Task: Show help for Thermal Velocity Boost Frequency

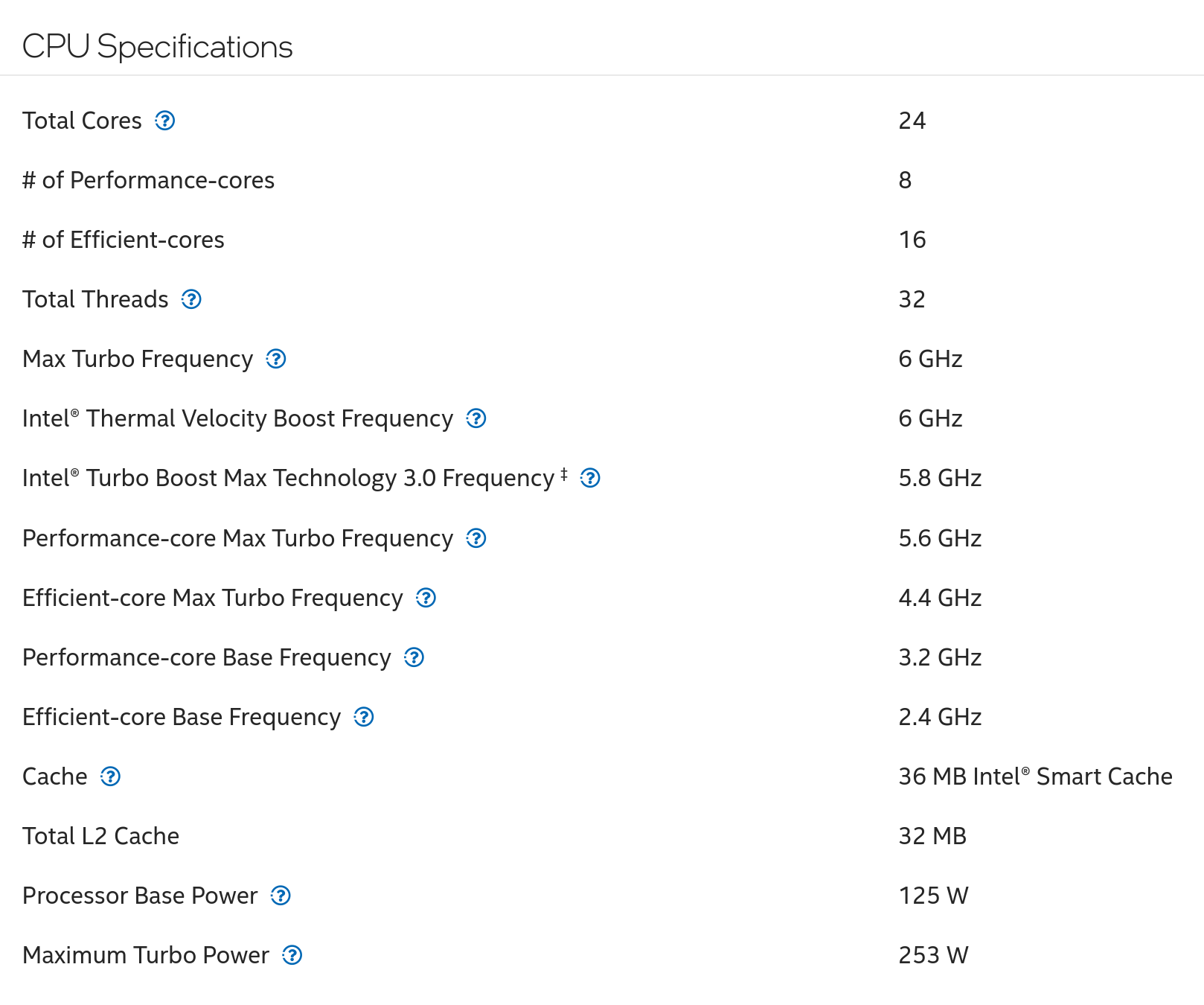Action: [476, 418]
